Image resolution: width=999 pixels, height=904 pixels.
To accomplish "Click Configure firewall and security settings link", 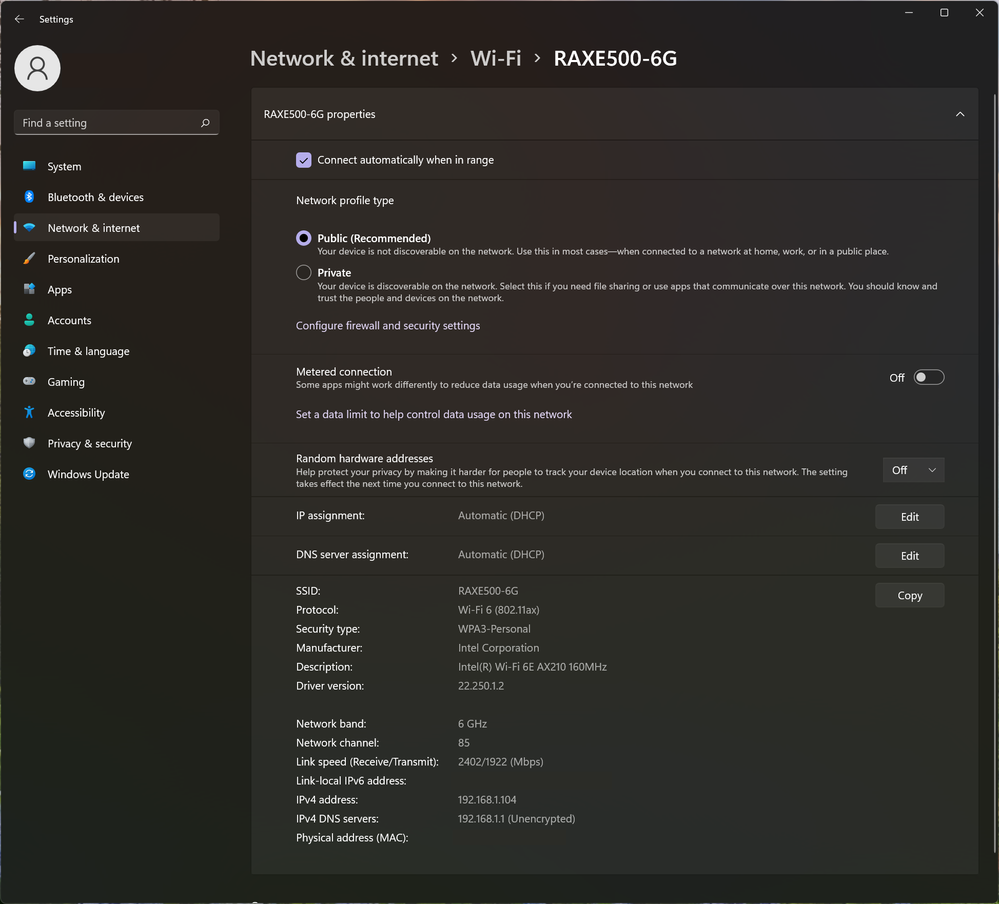I will (x=388, y=326).
